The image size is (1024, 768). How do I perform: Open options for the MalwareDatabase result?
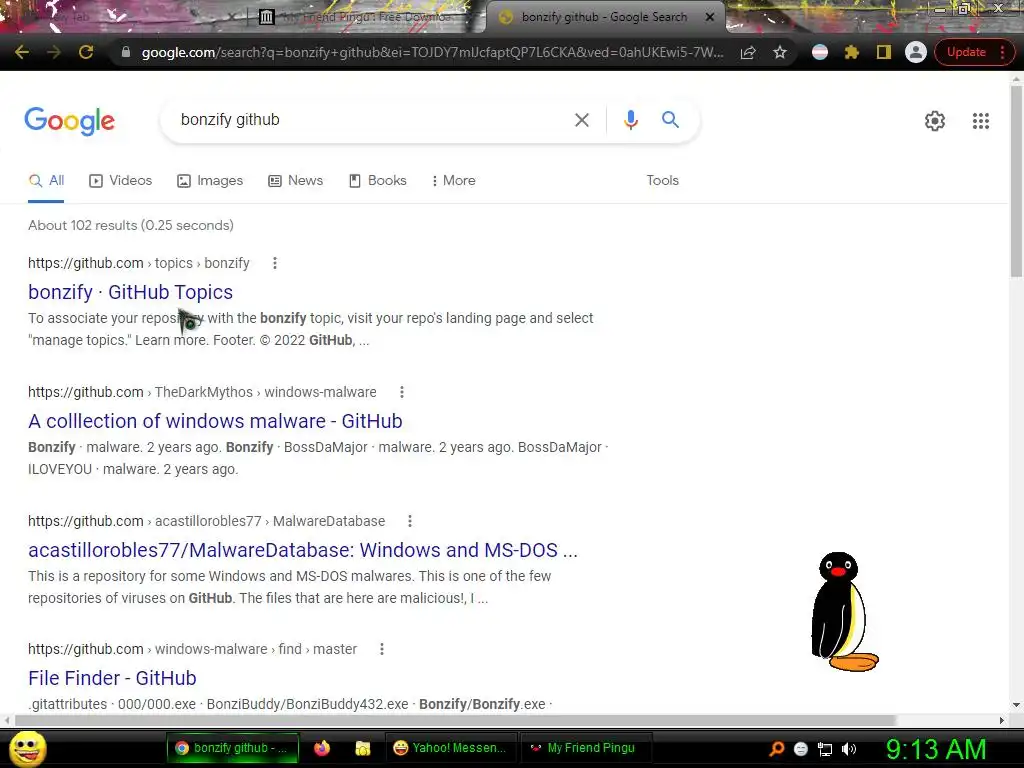[409, 521]
